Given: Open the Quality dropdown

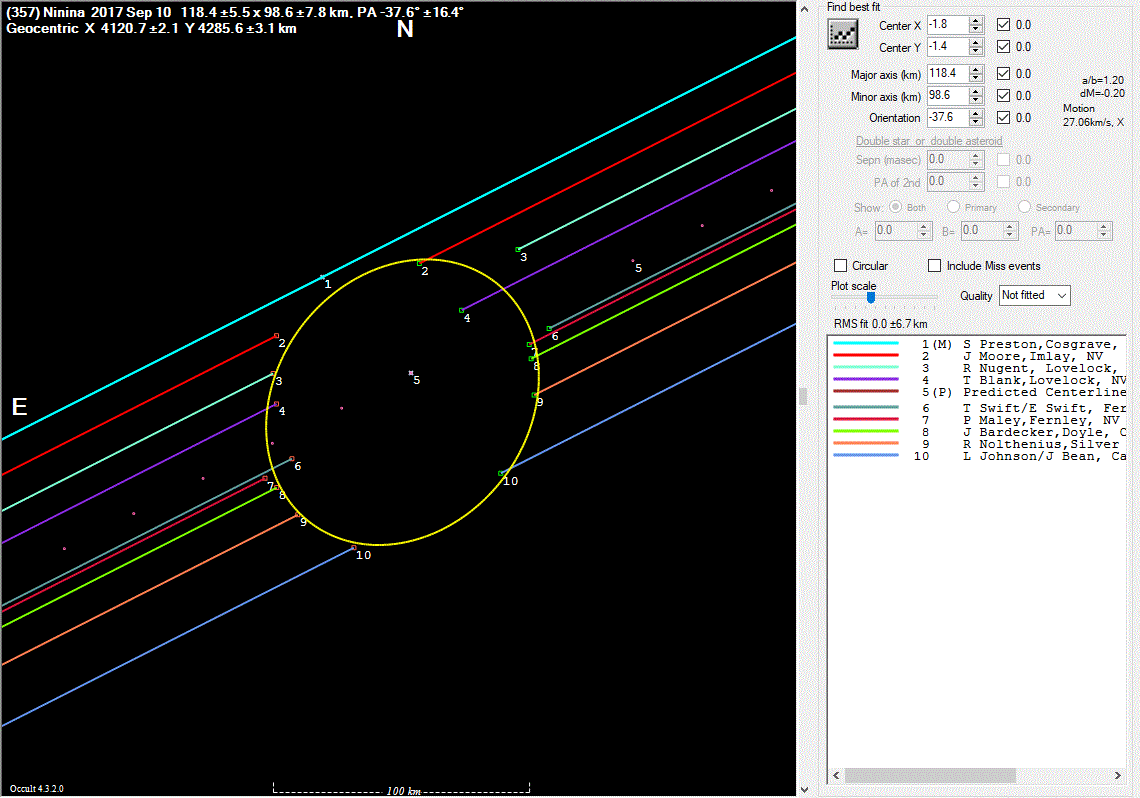Looking at the screenshot, I should 1034,295.
